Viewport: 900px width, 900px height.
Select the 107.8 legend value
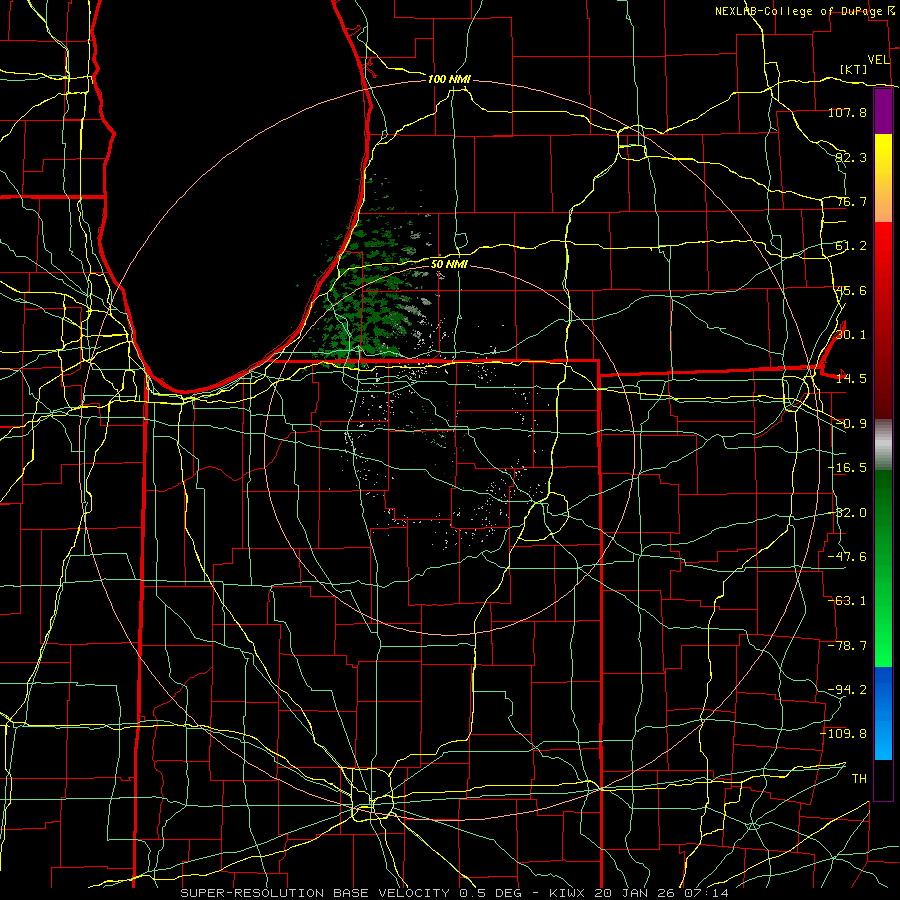click(847, 112)
